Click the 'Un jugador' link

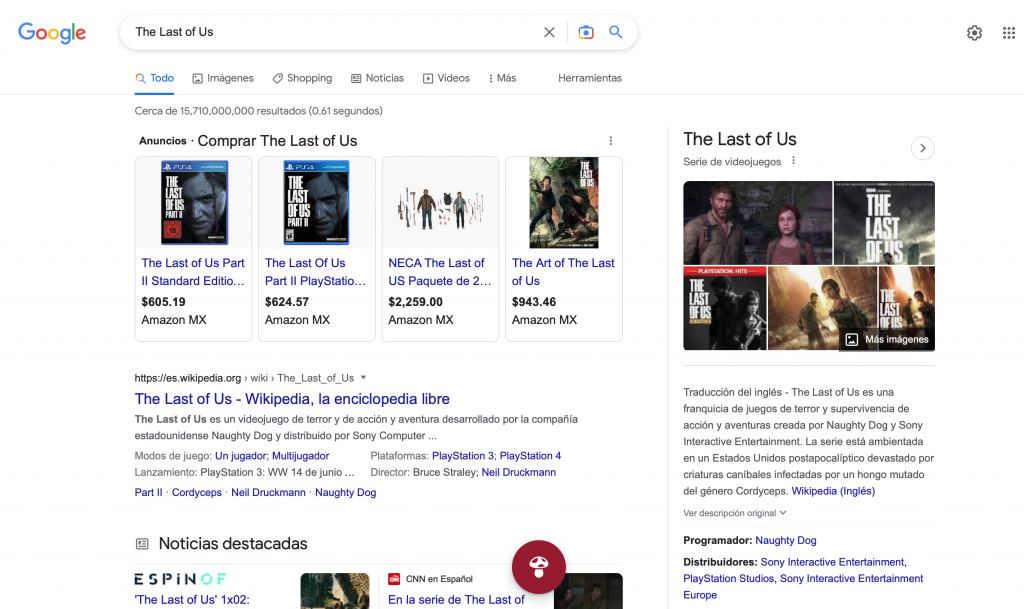tap(240, 456)
